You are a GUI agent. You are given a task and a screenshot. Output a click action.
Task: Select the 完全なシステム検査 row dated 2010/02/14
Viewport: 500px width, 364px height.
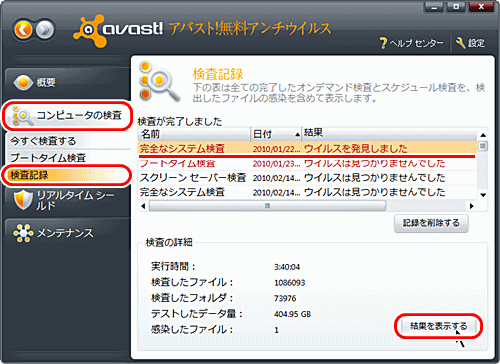pos(308,192)
